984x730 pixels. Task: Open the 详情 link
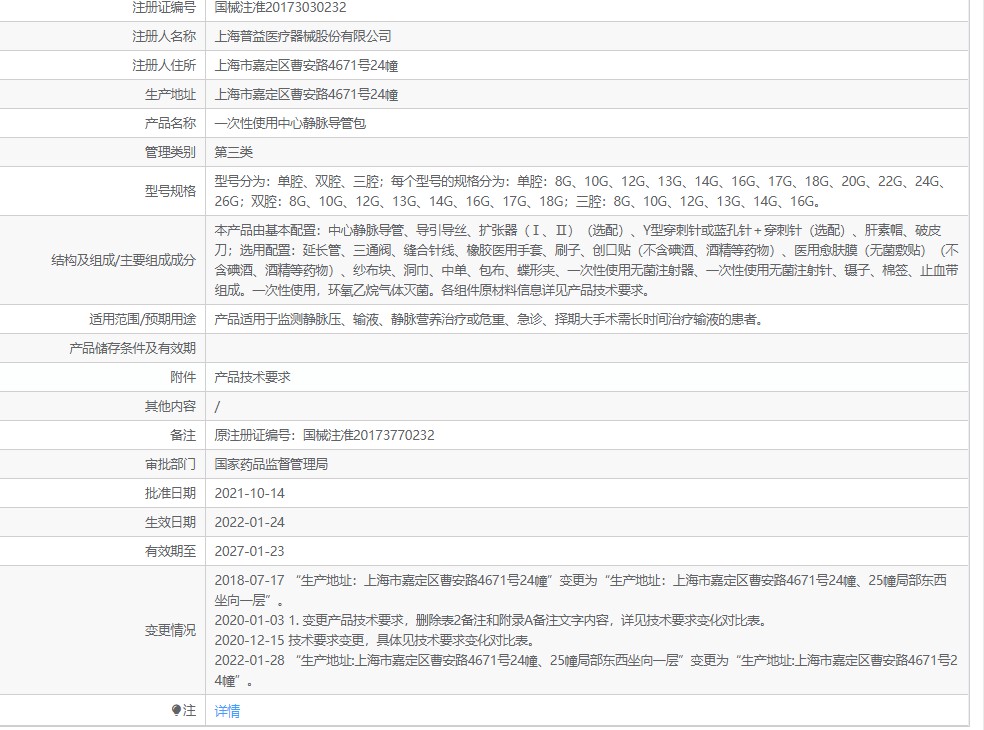[227, 711]
